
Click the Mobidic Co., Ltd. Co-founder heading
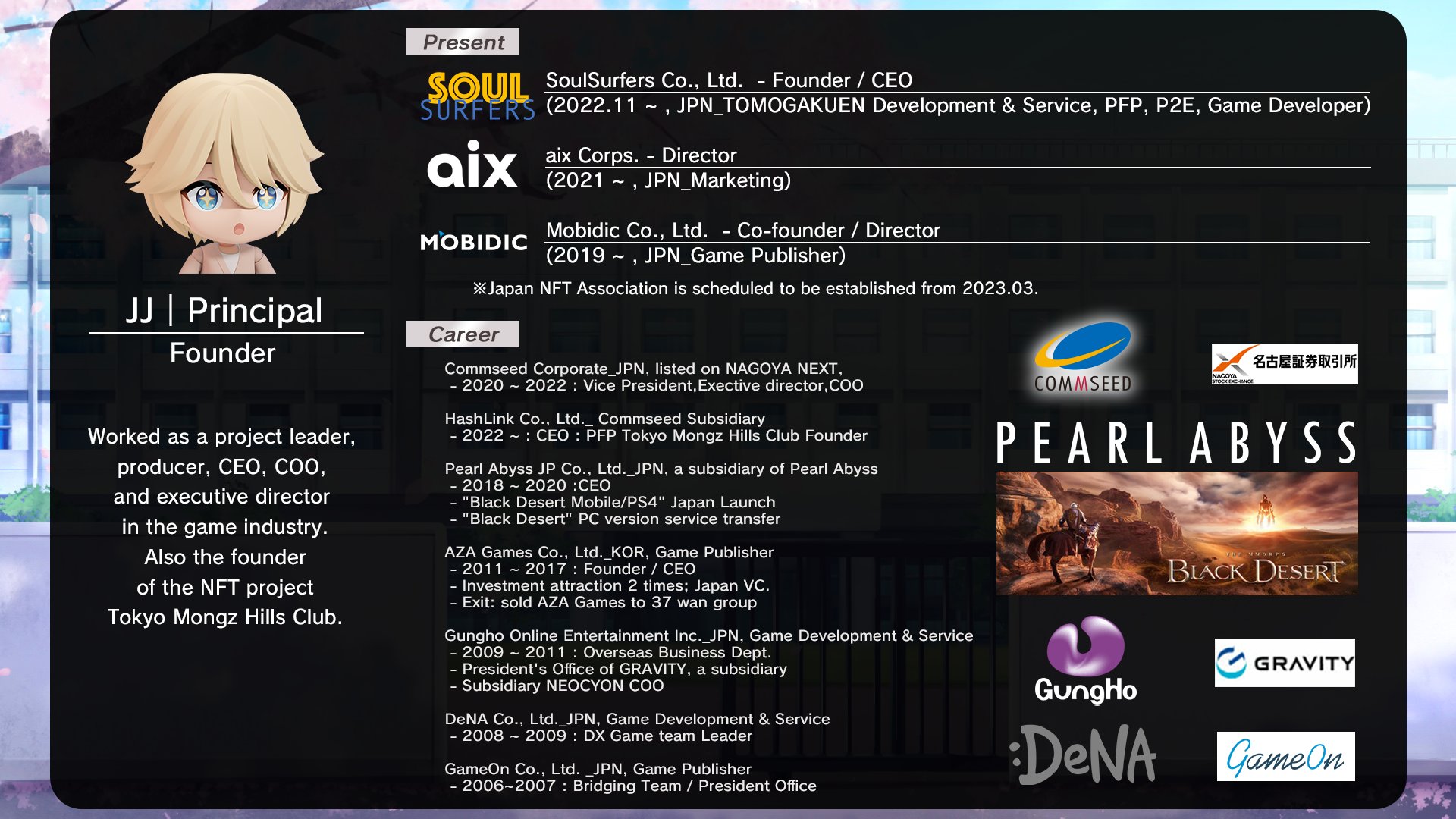click(x=742, y=231)
